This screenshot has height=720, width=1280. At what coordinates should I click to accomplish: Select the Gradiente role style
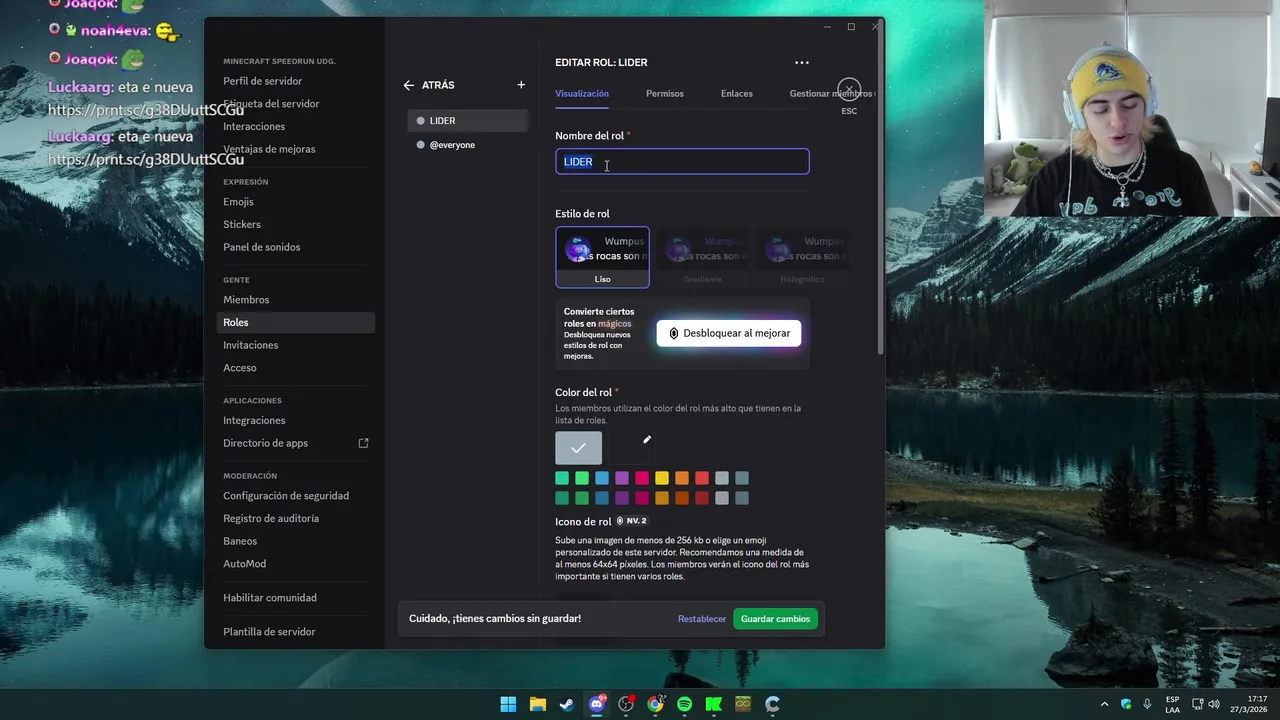click(x=702, y=257)
